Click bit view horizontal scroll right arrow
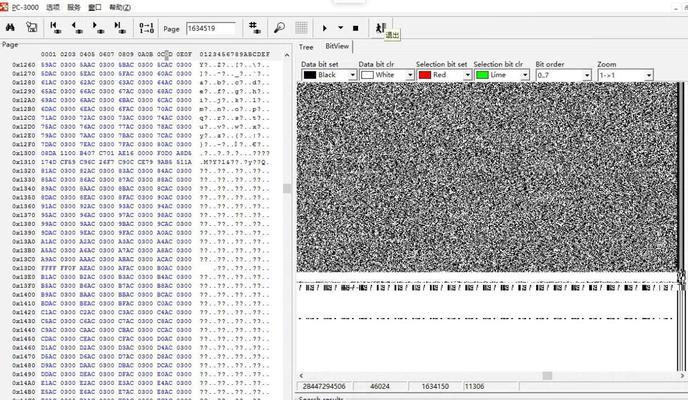The image size is (688, 400). click(682, 375)
